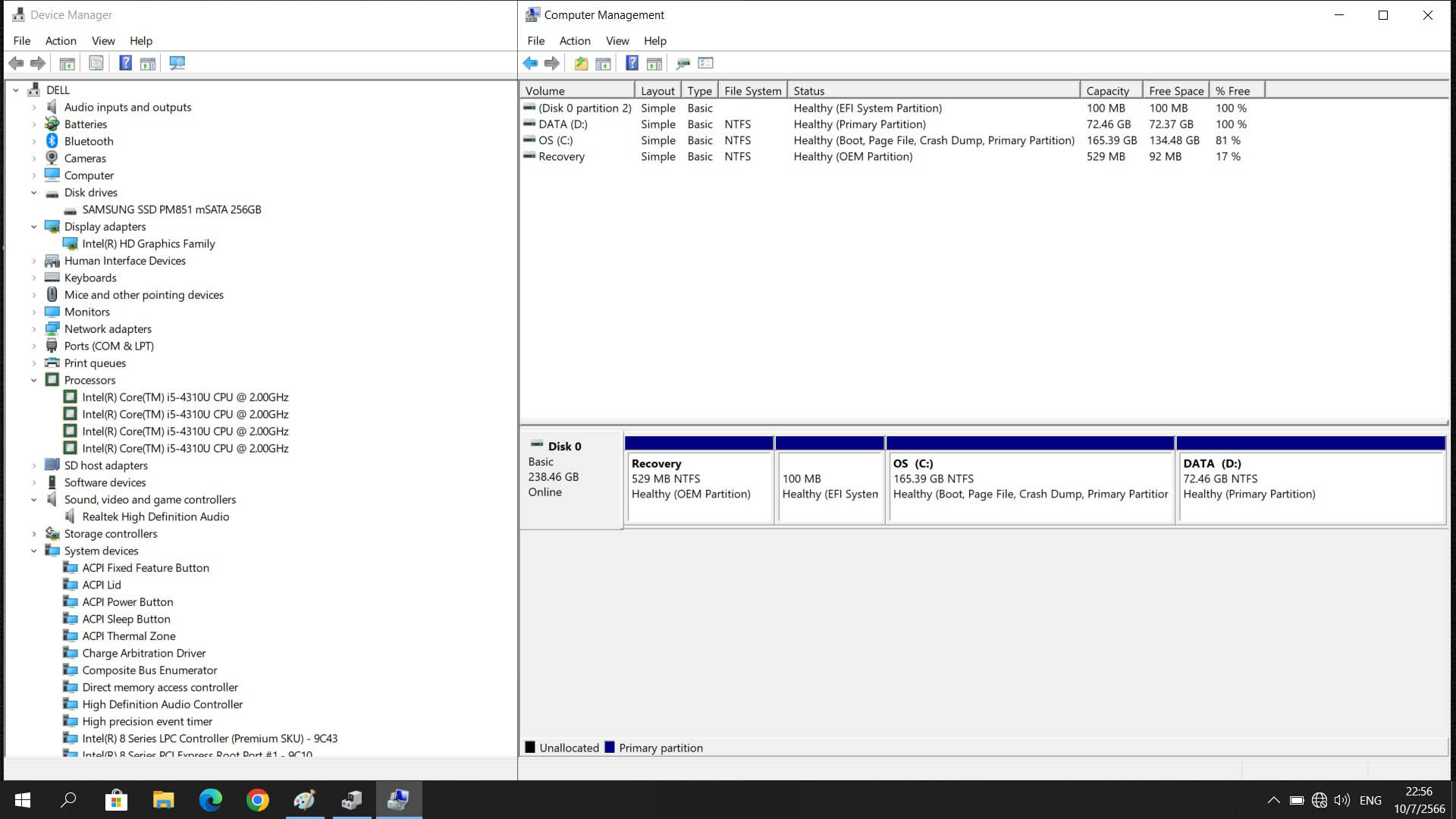Show hidden tray icons chevron

pos(1274,800)
